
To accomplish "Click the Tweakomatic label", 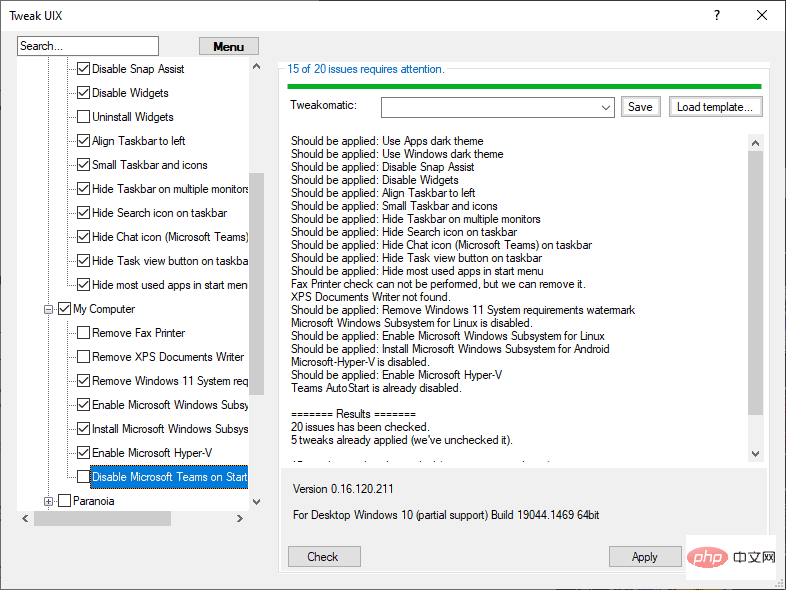I will tap(323, 105).
